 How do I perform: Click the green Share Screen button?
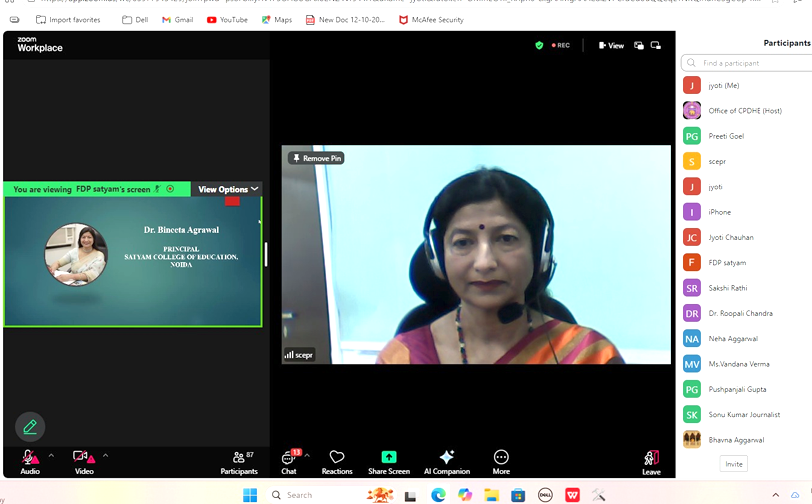point(389,463)
